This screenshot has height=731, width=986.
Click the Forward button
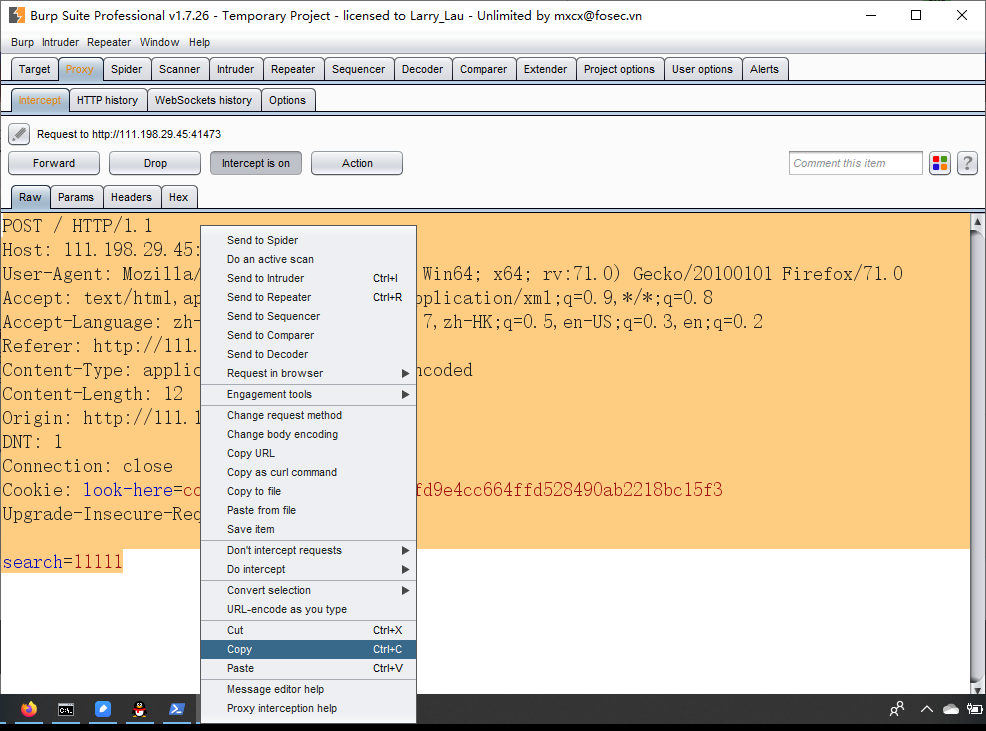(x=54, y=164)
